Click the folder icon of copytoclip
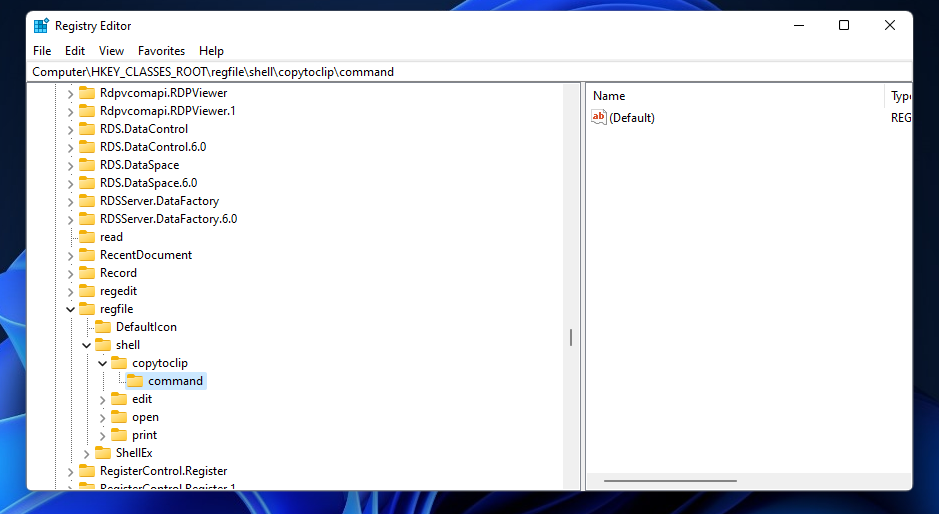 (120, 362)
